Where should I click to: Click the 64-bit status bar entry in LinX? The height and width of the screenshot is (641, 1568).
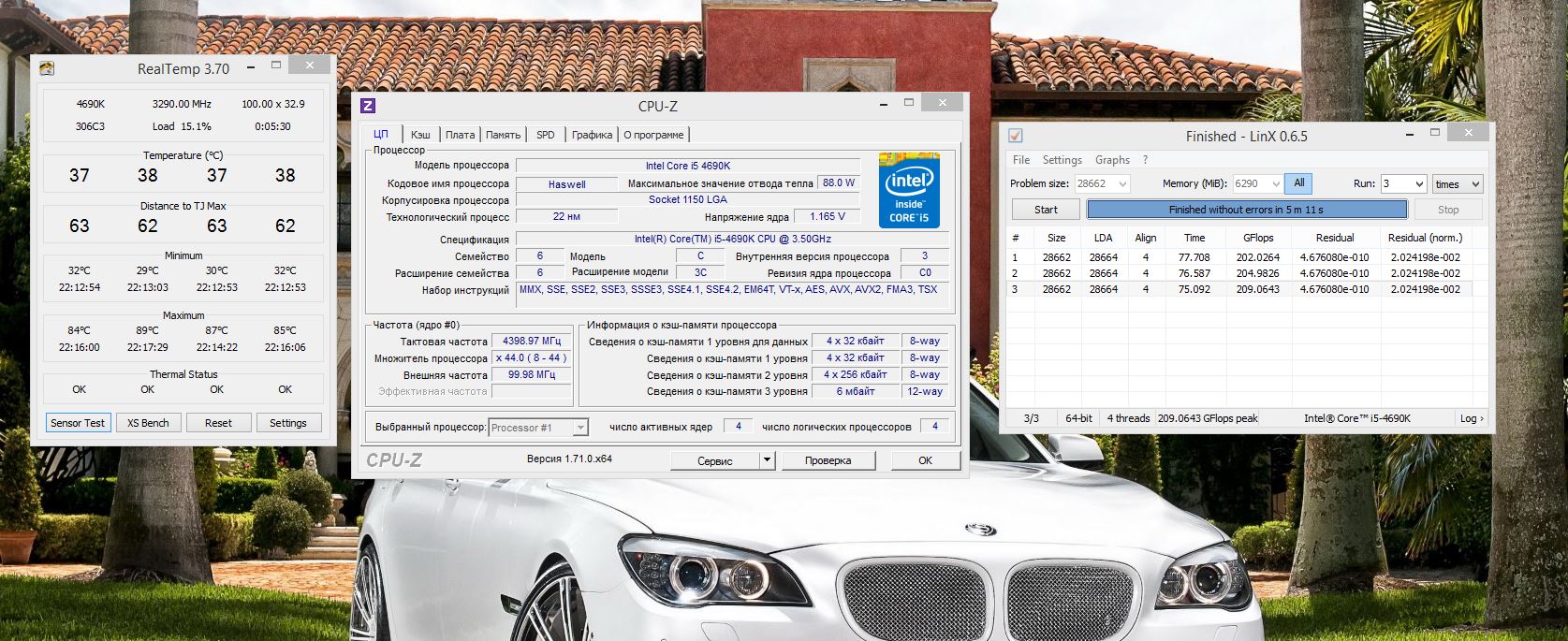[1078, 418]
